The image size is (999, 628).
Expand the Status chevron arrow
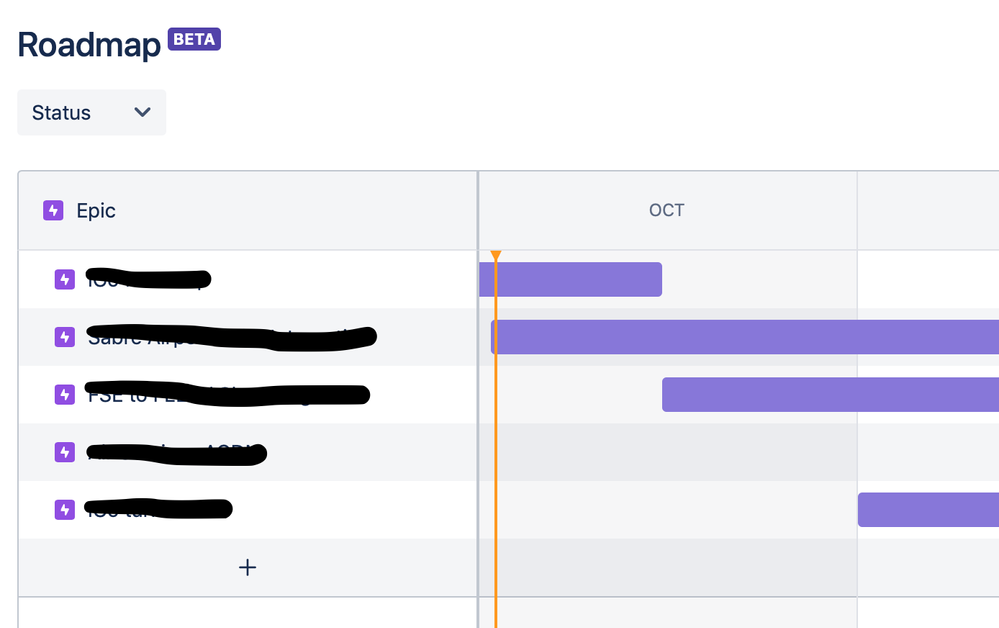(141, 112)
